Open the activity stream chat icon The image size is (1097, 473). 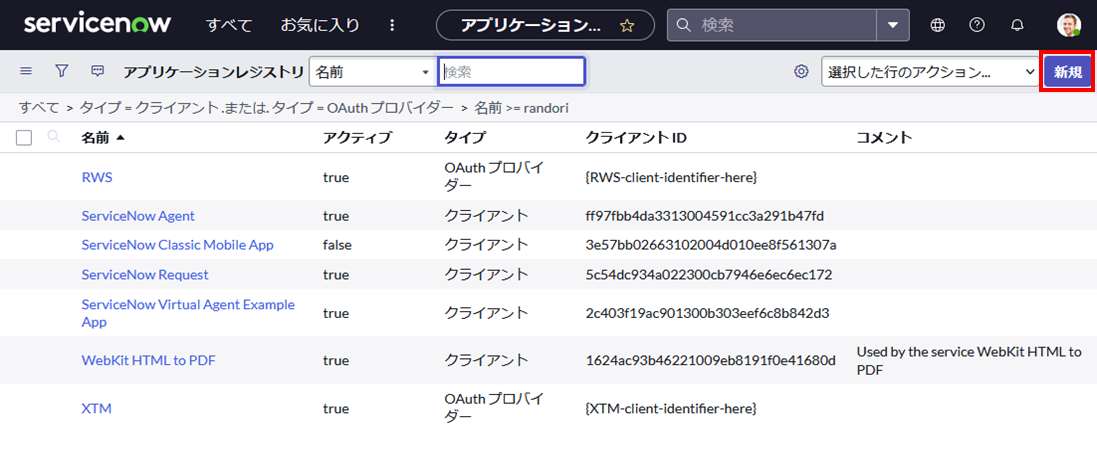tap(99, 71)
